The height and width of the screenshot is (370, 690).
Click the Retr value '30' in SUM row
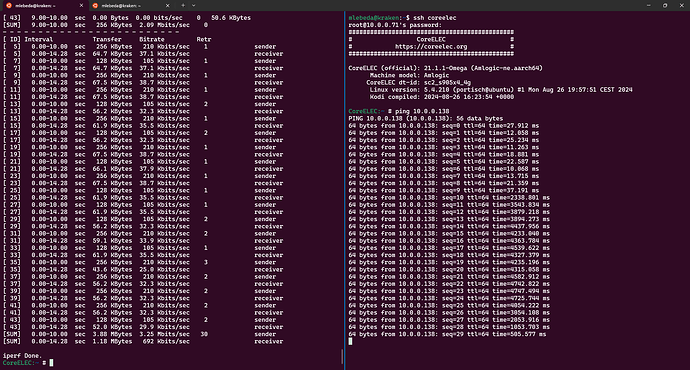(x=204, y=334)
